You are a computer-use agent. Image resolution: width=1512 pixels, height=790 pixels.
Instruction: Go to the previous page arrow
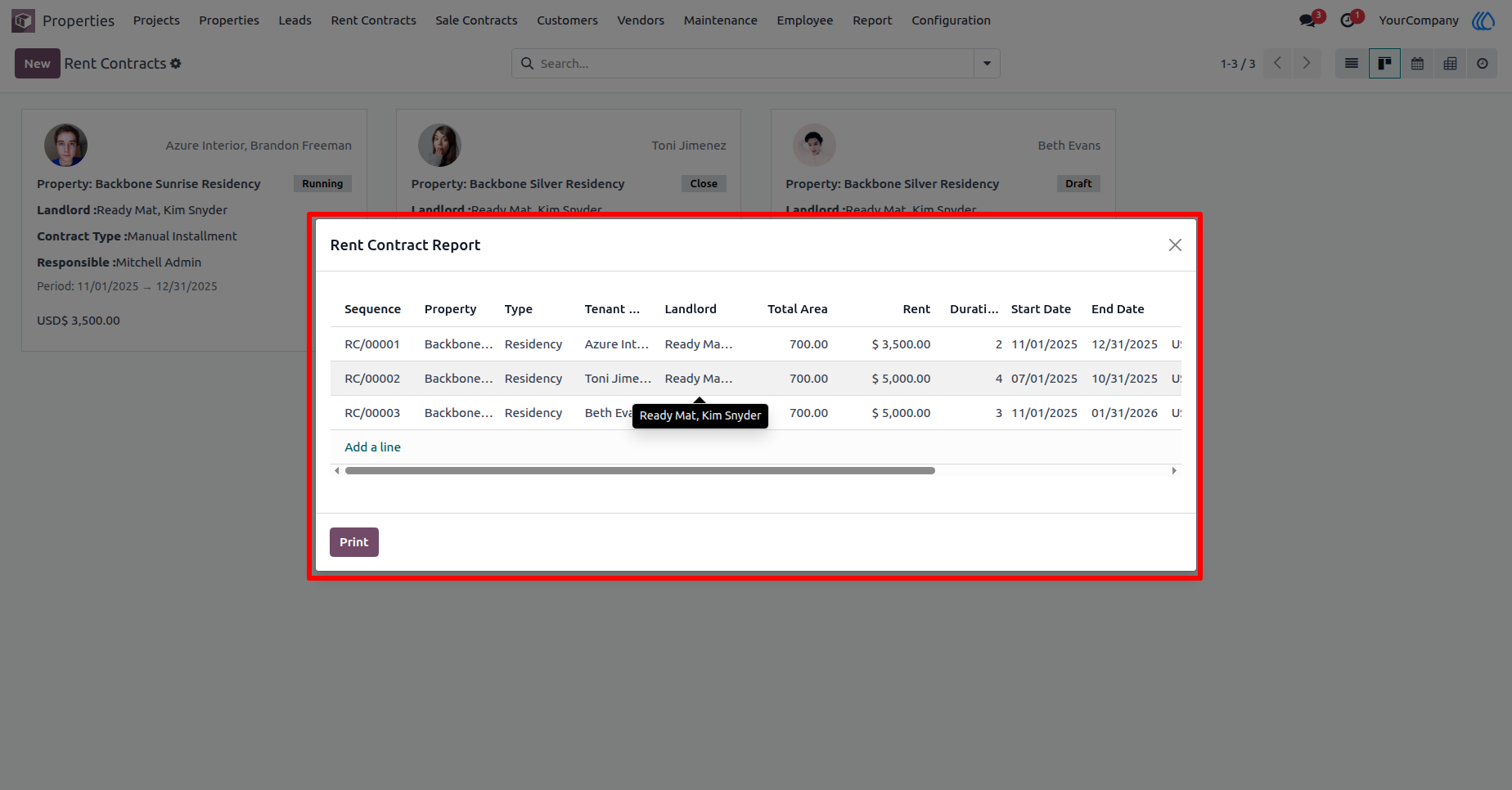[x=1278, y=64]
